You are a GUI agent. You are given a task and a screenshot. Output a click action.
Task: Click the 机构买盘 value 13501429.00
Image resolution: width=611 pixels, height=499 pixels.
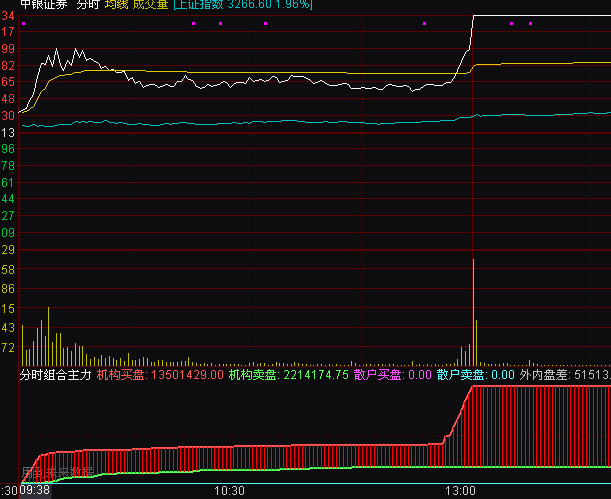[185, 375]
